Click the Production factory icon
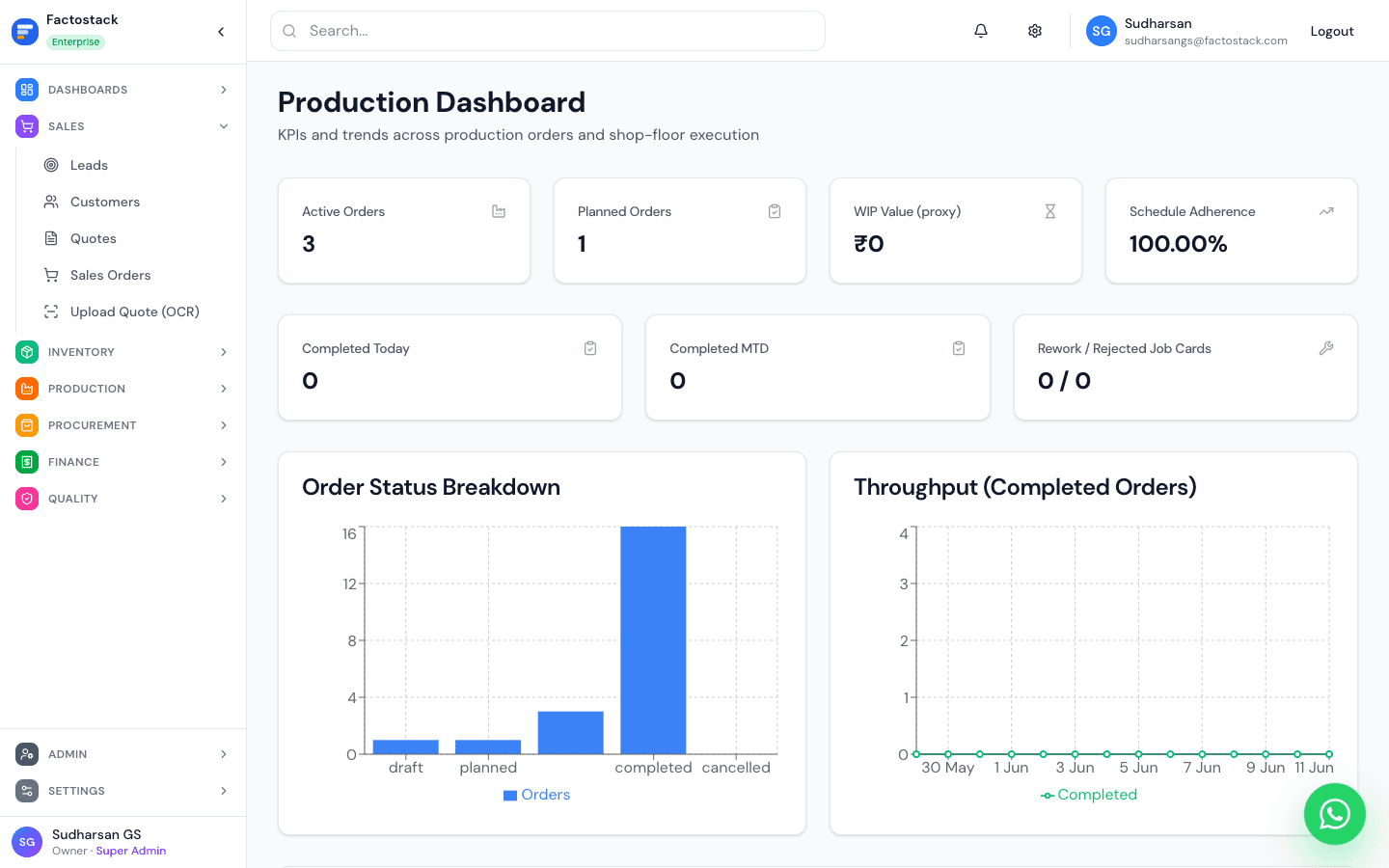Image resolution: width=1389 pixels, height=868 pixels. tap(27, 389)
